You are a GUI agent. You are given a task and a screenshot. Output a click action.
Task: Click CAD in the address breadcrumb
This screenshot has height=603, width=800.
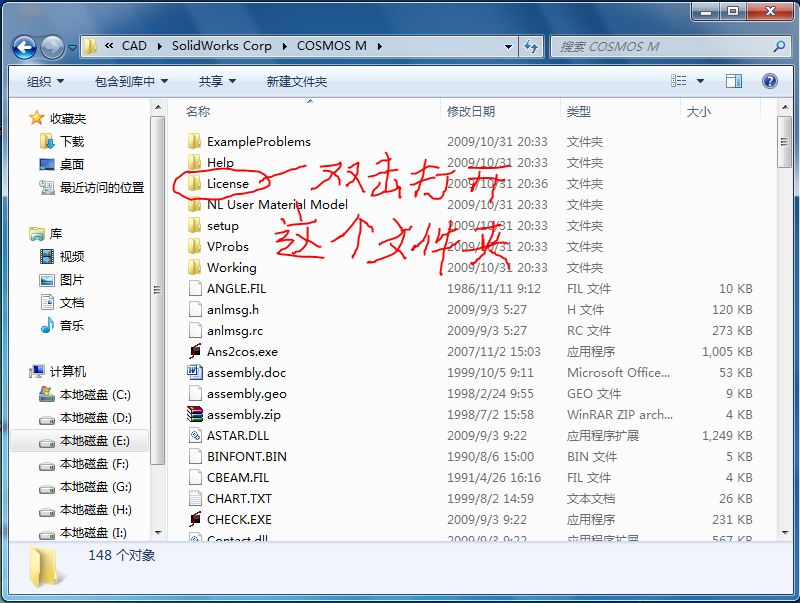coord(134,46)
